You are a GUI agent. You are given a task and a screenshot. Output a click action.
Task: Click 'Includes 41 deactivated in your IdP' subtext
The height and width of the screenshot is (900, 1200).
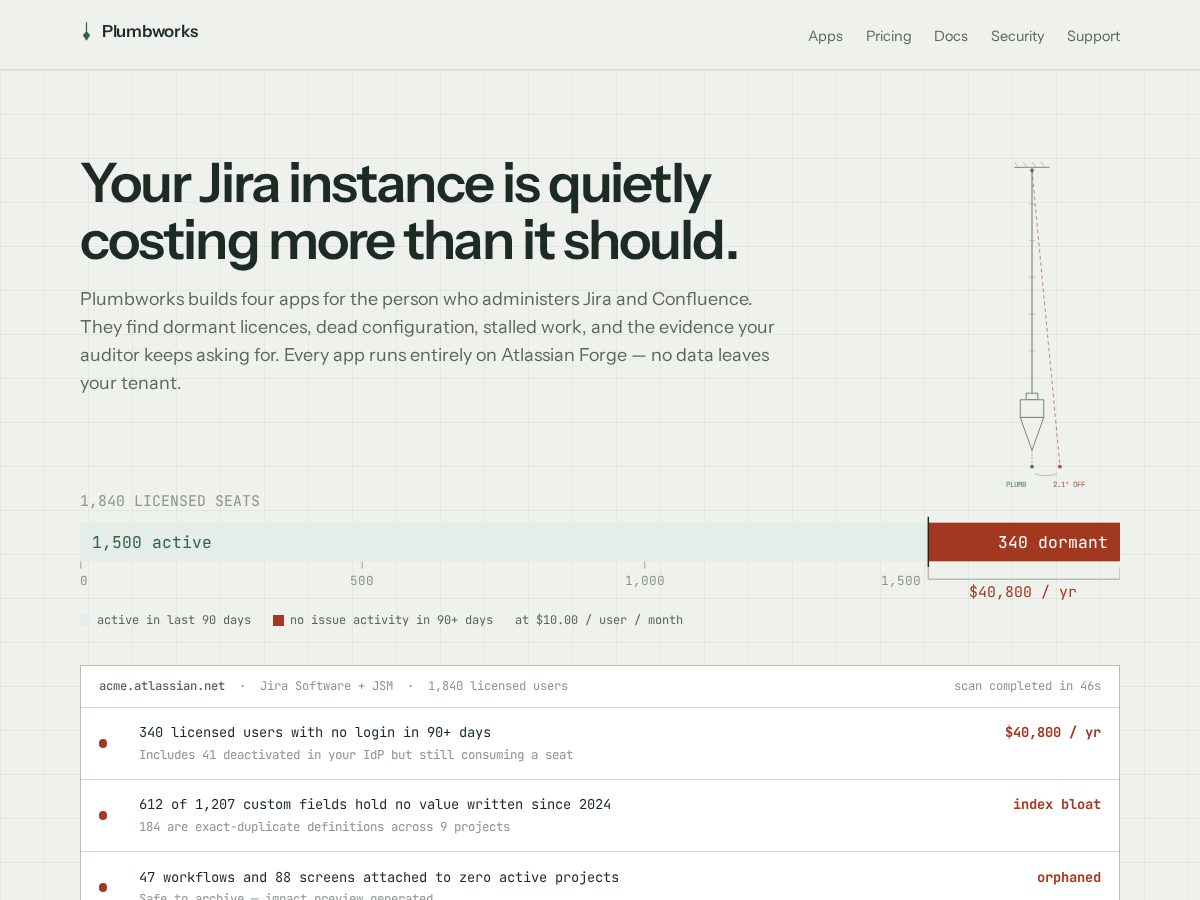pos(356,755)
